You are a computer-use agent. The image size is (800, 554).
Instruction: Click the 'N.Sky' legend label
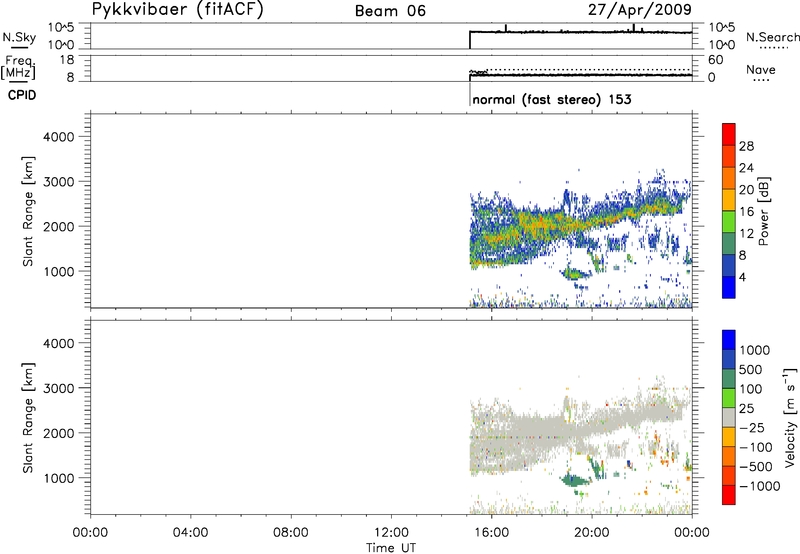[19, 37]
